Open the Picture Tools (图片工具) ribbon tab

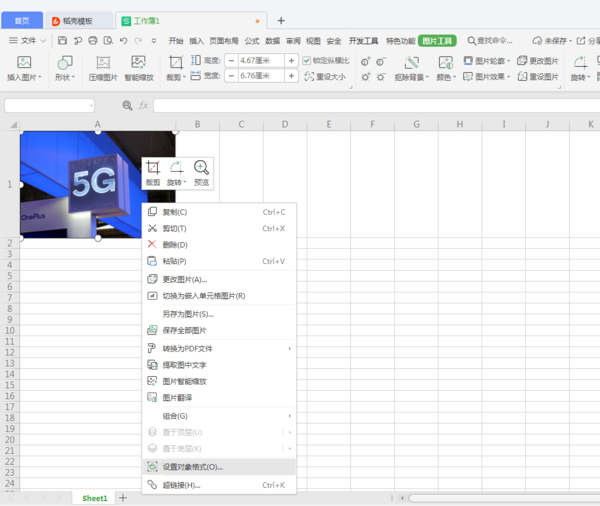pyautogui.click(x=437, y=41)
